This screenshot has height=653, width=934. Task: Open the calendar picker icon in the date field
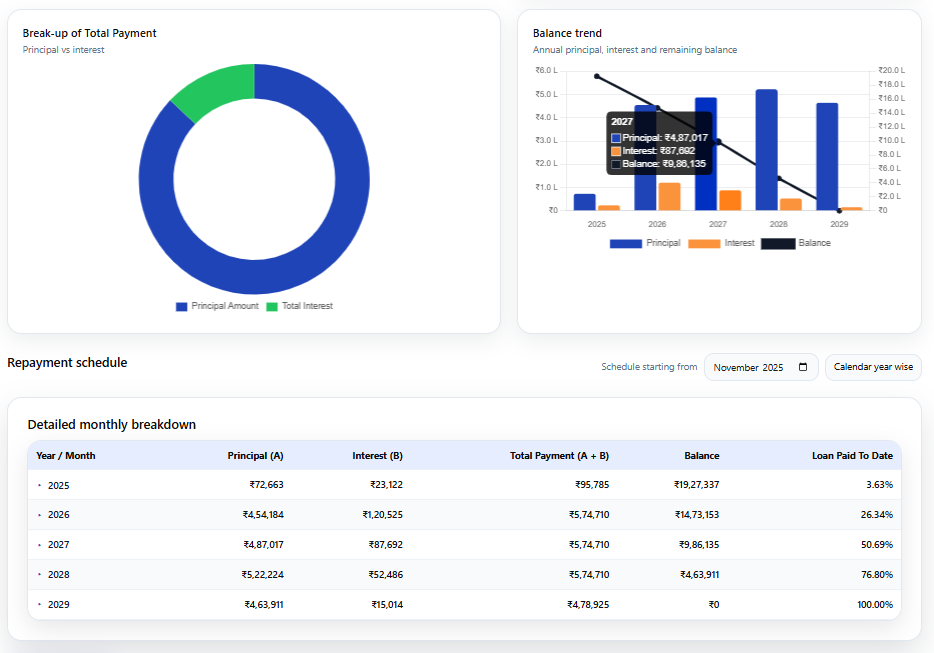coord(803,368)
